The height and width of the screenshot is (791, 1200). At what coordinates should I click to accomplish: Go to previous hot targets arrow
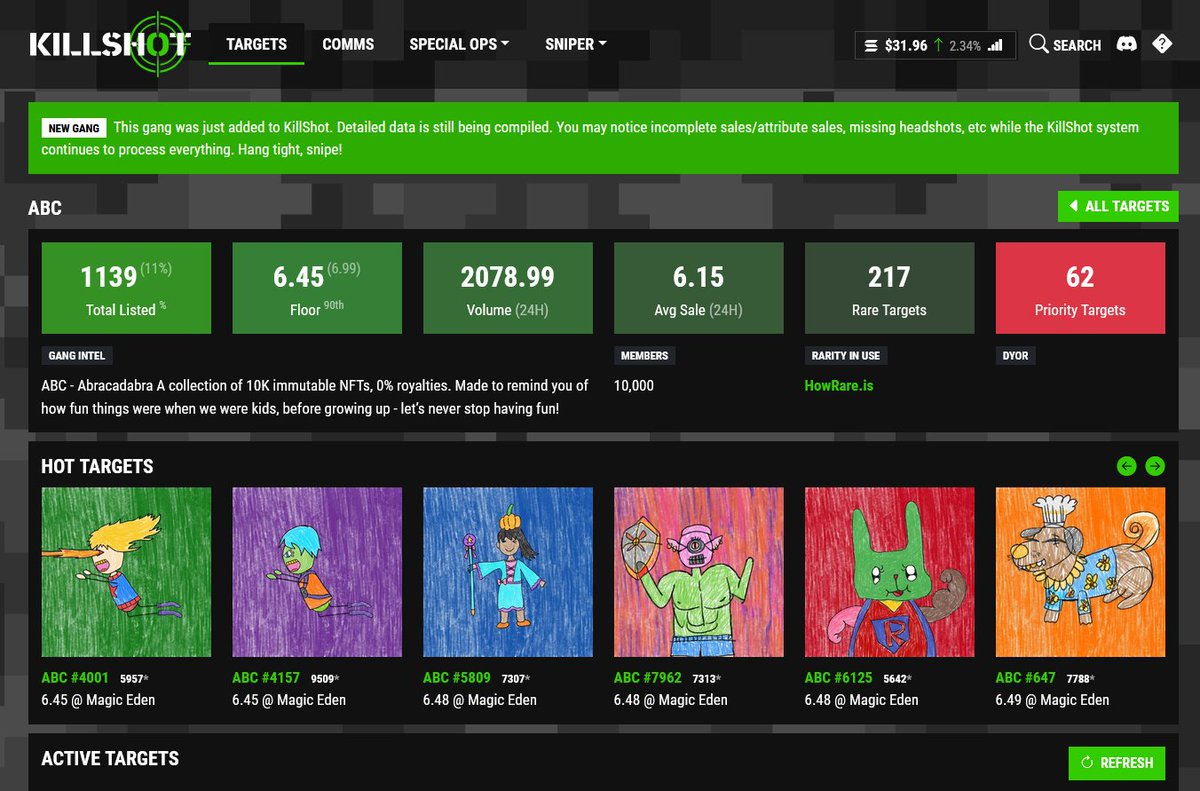coord(1127,466)
